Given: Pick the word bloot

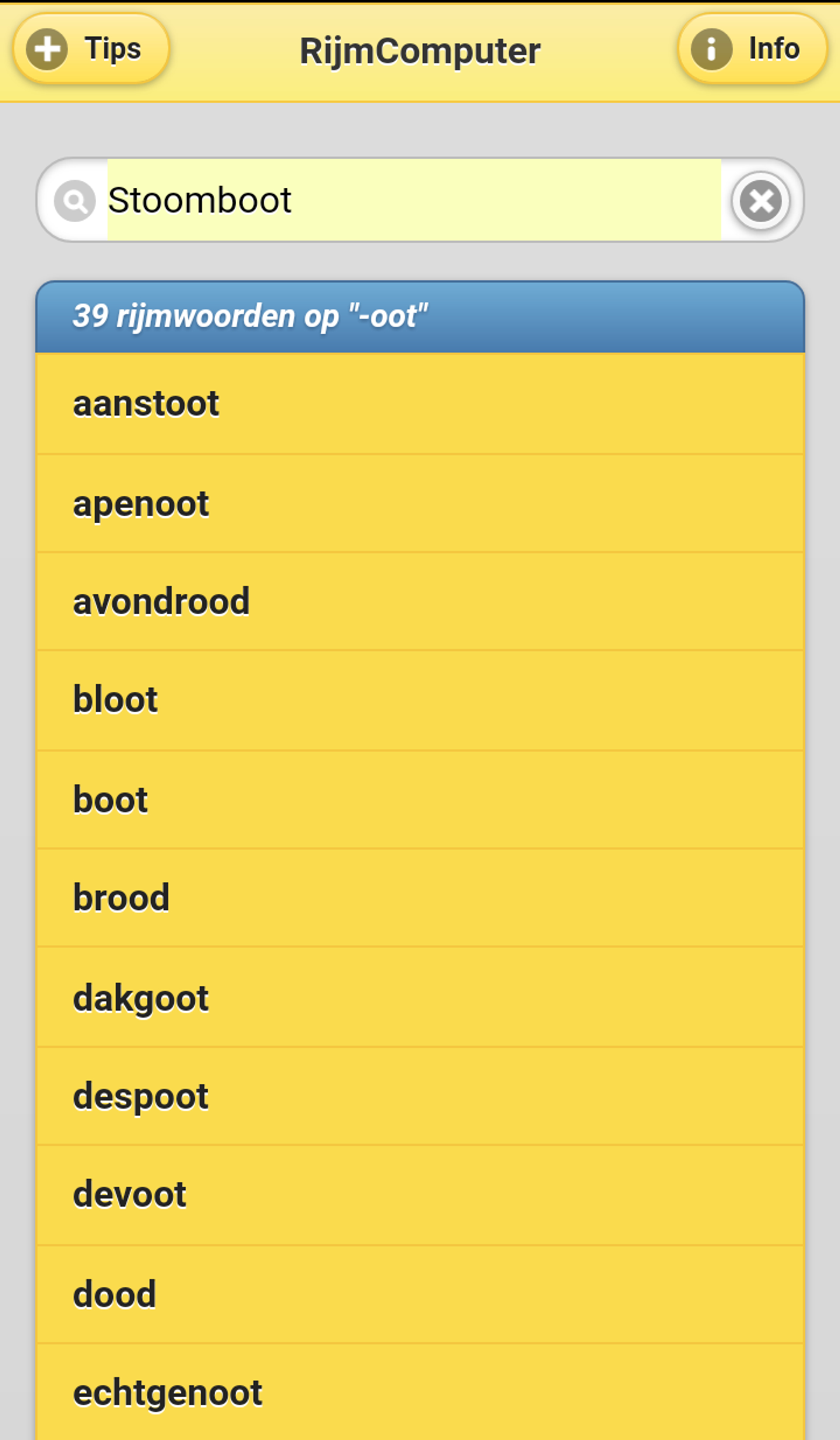Looking at the screenshot, I should [420, 700].
